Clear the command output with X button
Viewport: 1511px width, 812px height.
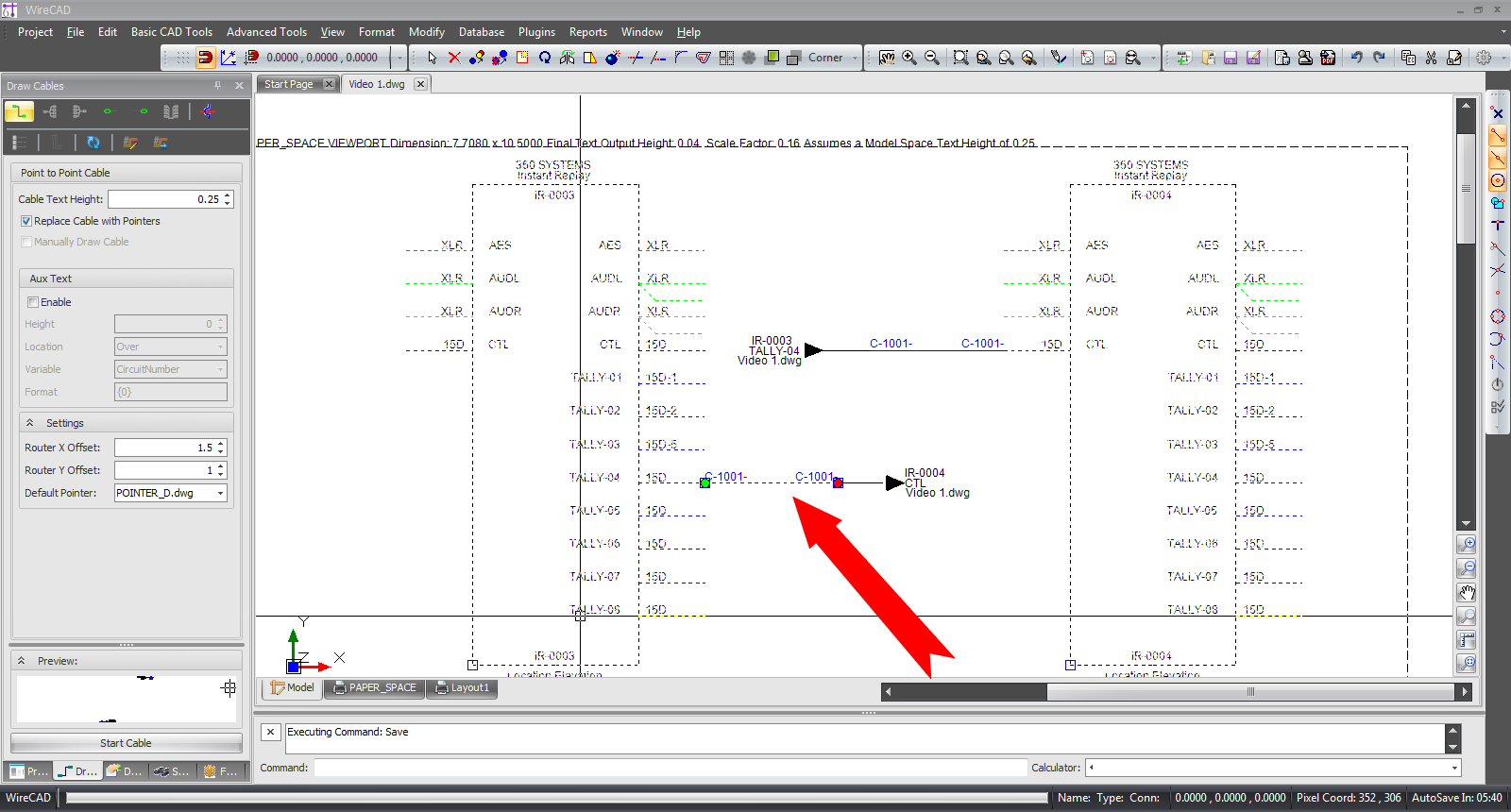point(270,732)
